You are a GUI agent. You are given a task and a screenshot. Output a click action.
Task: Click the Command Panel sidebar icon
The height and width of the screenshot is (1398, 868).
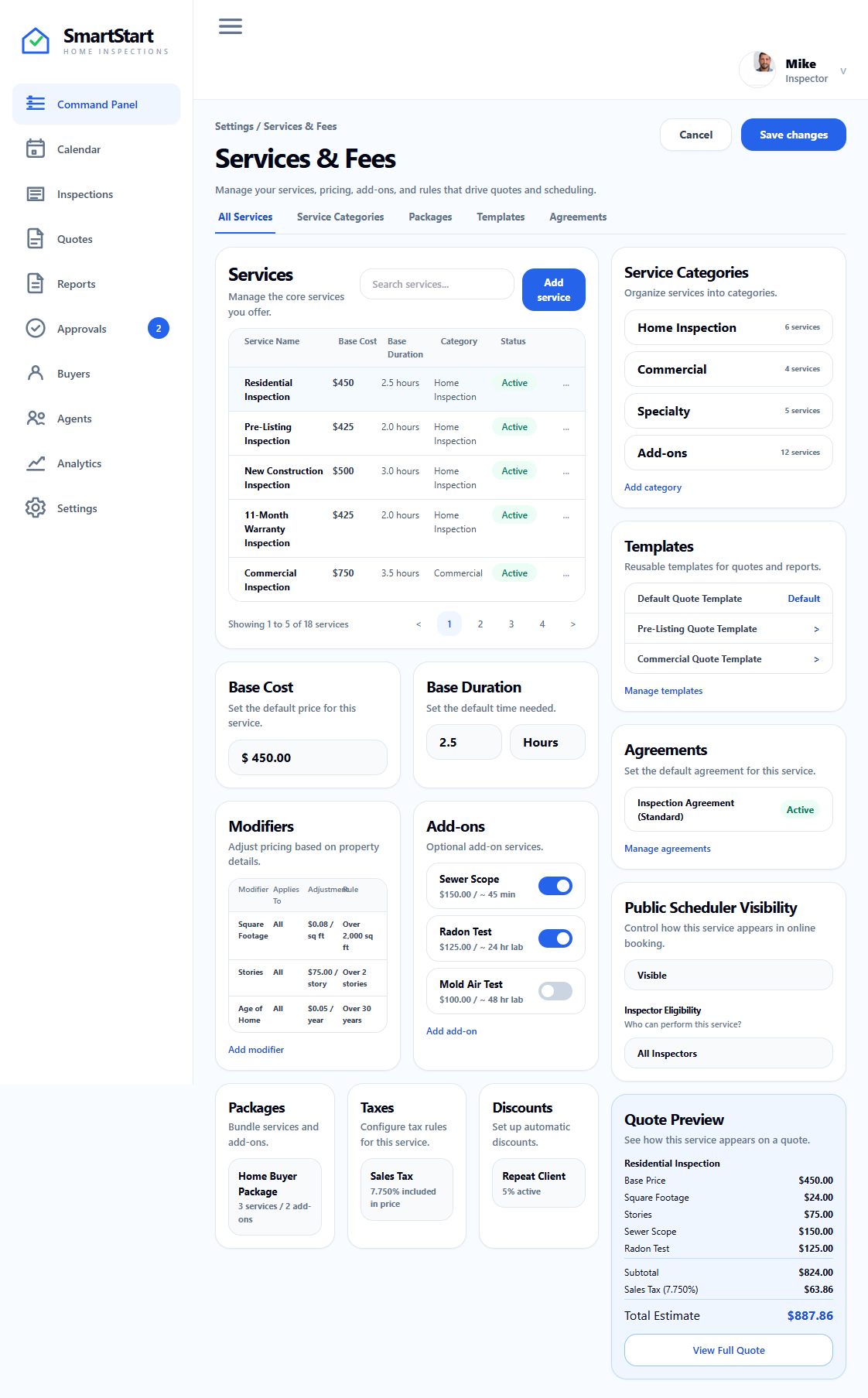tap(36, 104)
